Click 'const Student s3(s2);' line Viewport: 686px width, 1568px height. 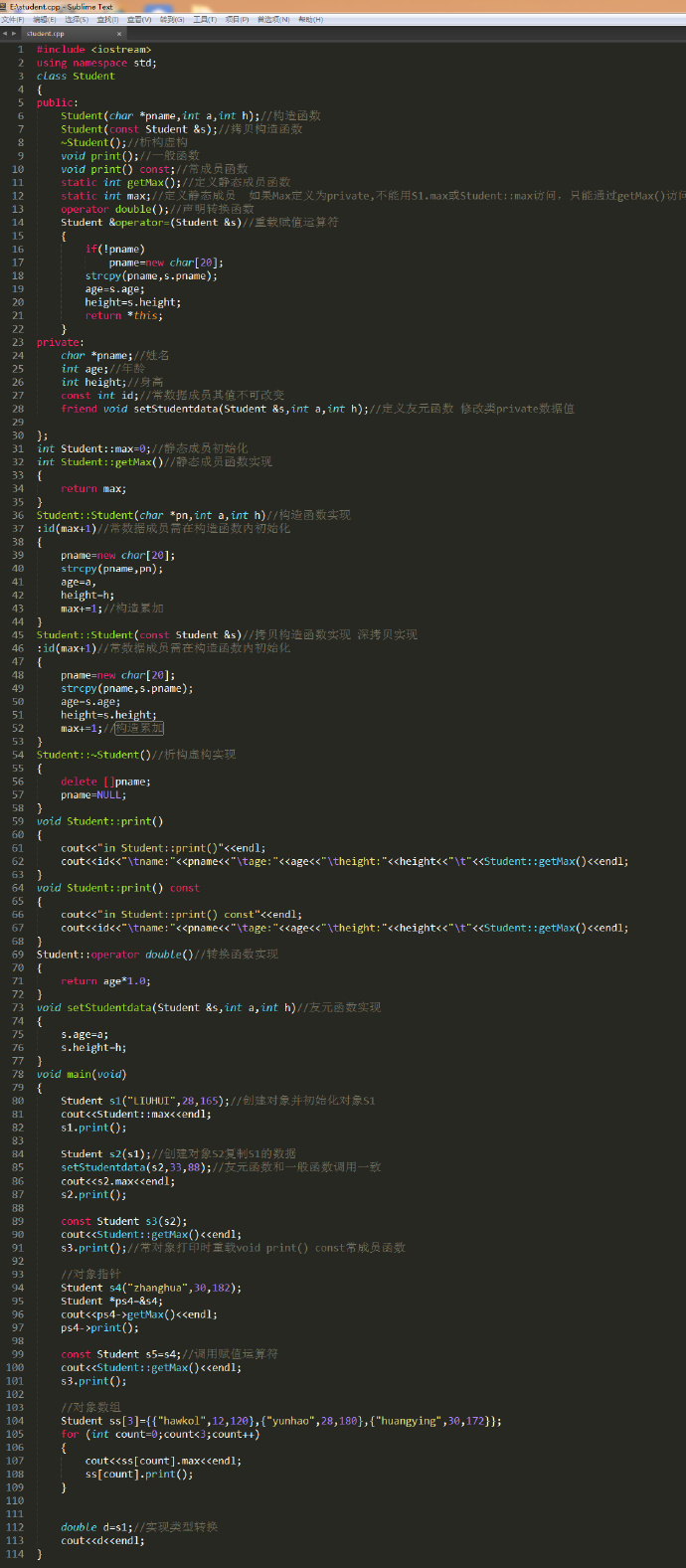pyautogui.click(x=123, y=1221)
